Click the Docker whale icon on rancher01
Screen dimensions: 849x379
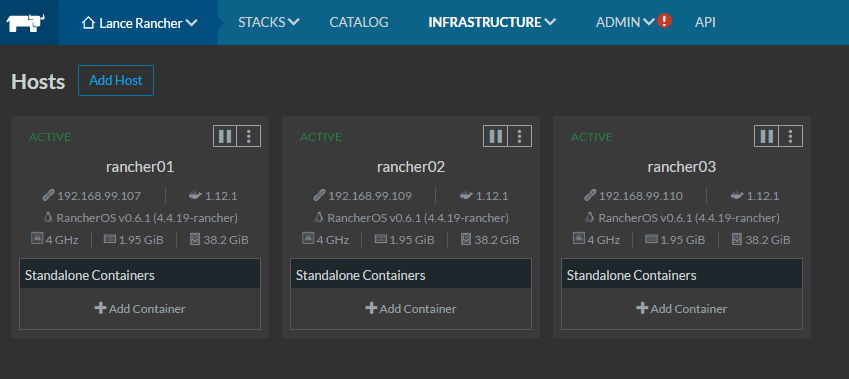[x=195, y=195]
